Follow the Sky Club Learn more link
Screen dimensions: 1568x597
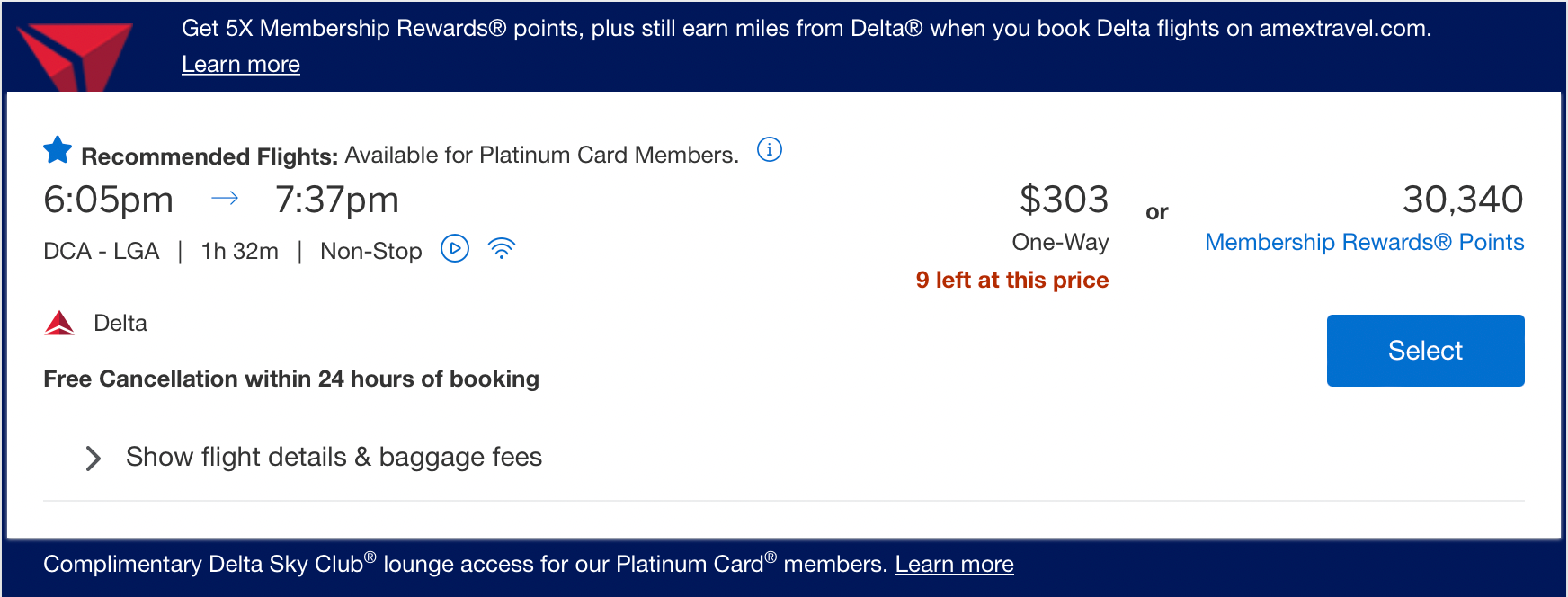point(954,565)
